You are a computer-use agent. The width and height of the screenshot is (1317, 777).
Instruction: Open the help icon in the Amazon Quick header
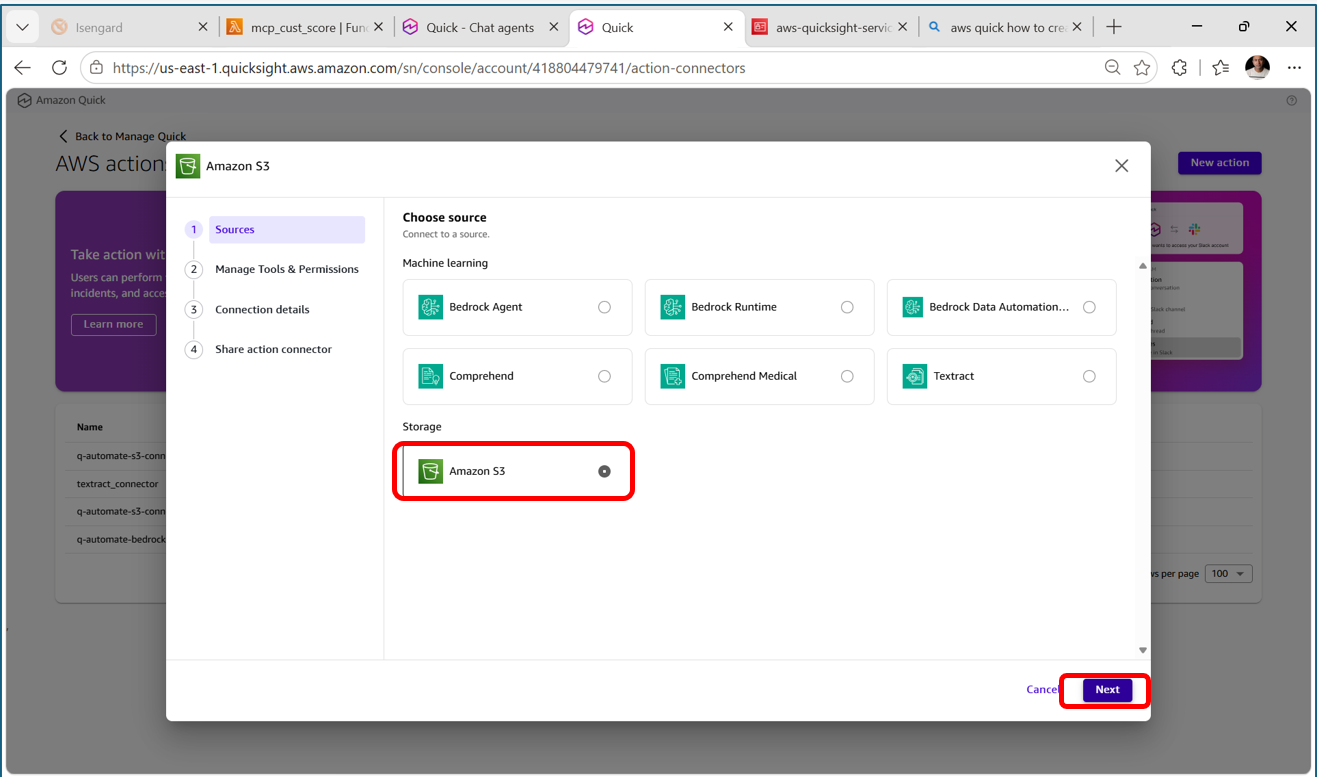coord(1291,100)
